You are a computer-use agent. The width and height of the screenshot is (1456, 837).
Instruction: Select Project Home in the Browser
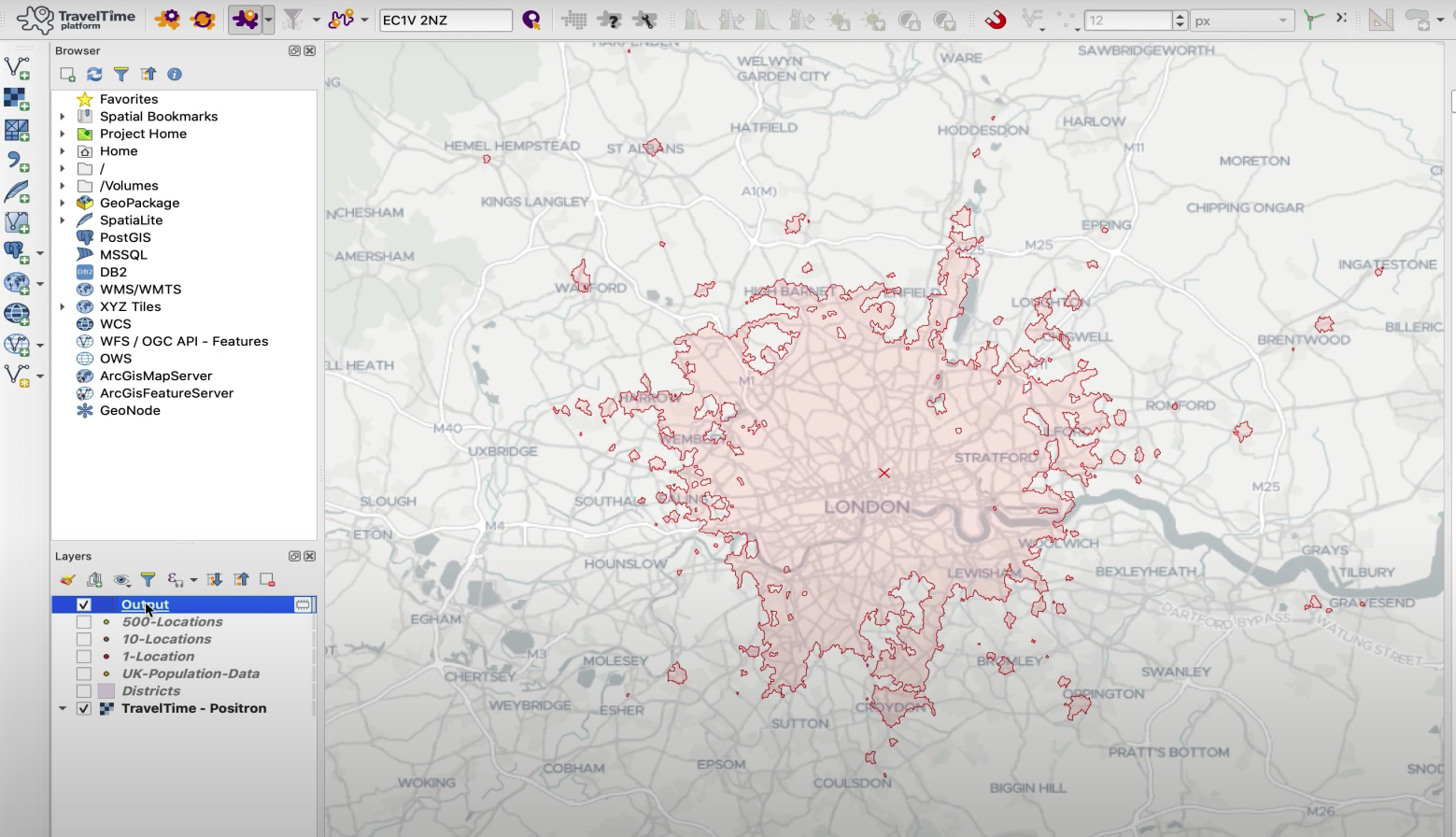pyautogui.click(x=143, y=134)
